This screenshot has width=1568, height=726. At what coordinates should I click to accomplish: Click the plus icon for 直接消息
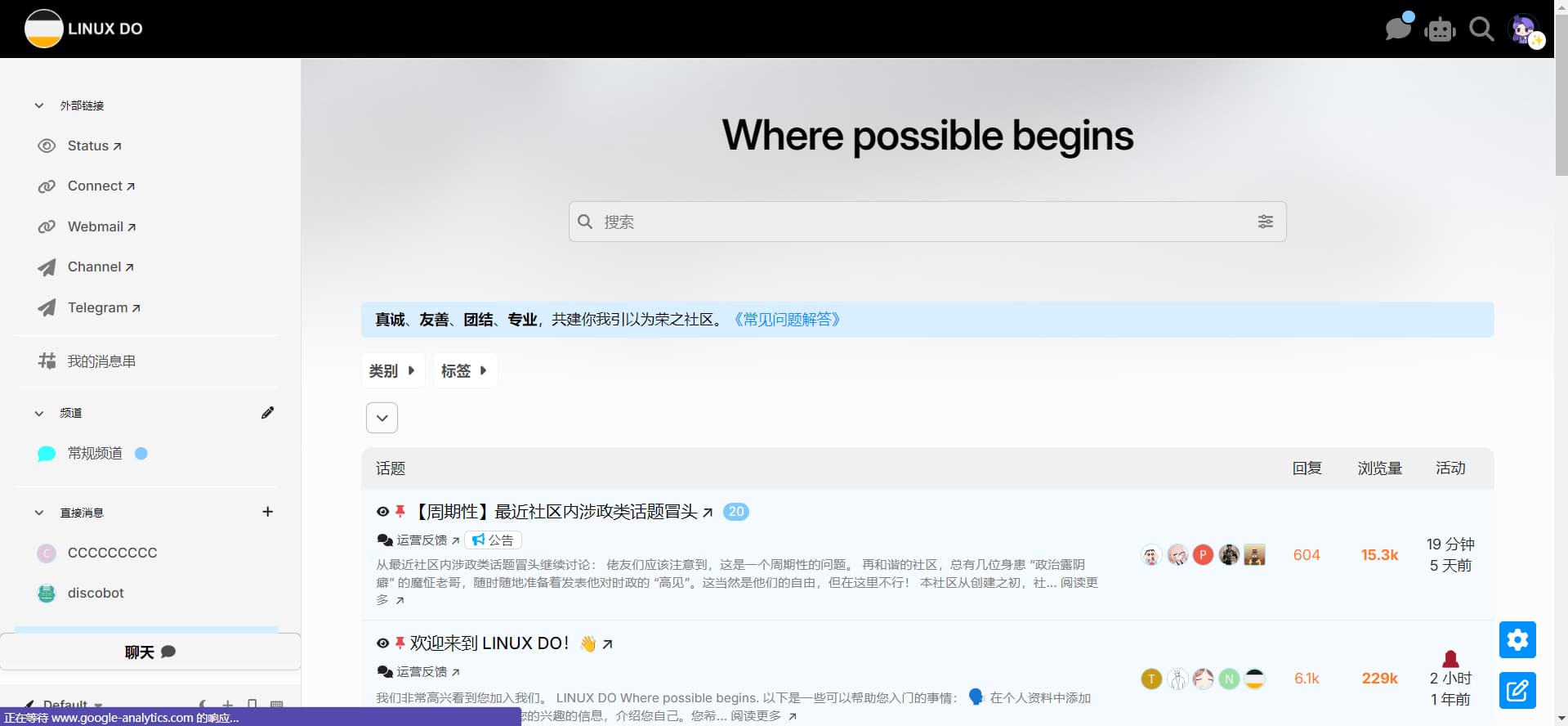point(267,512)
